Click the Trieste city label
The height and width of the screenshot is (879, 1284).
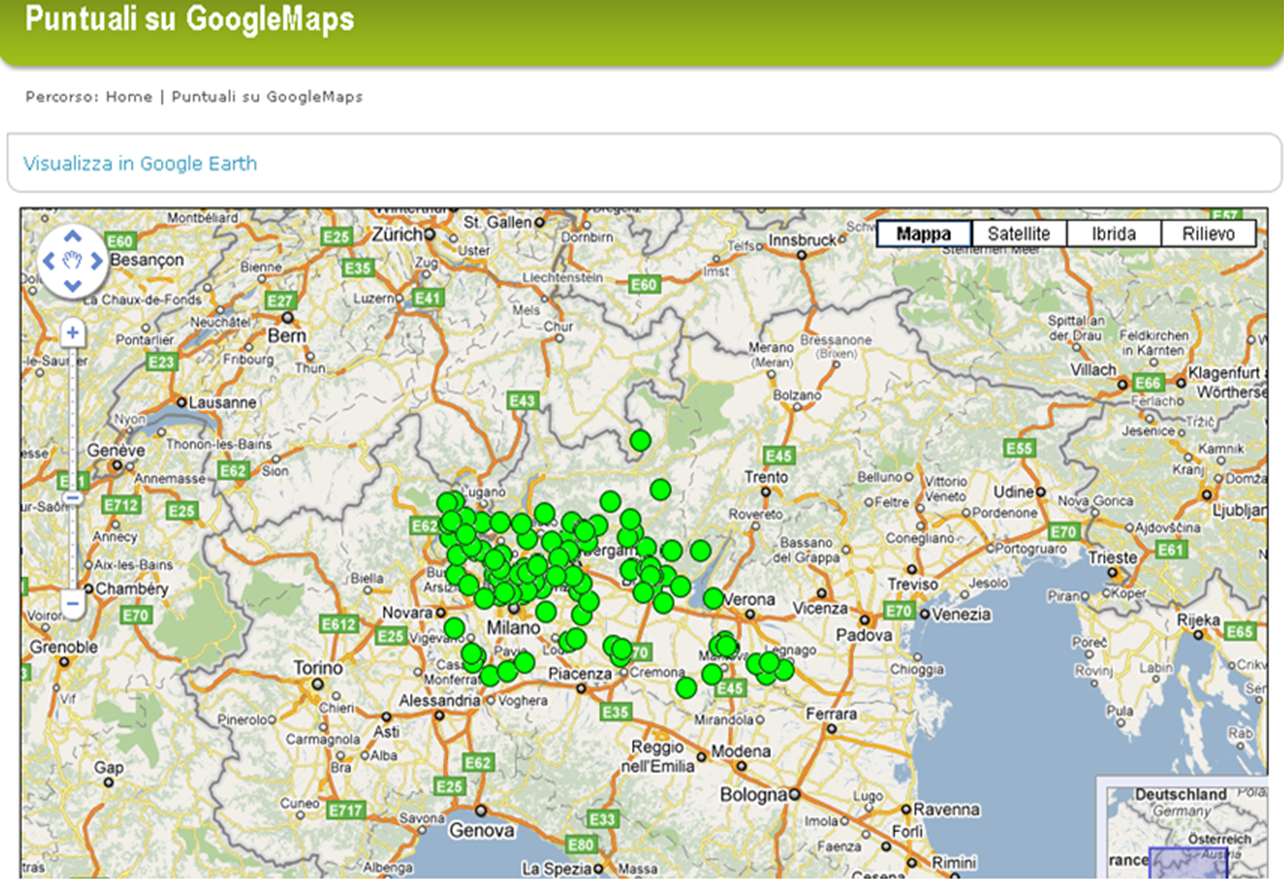1113,556
